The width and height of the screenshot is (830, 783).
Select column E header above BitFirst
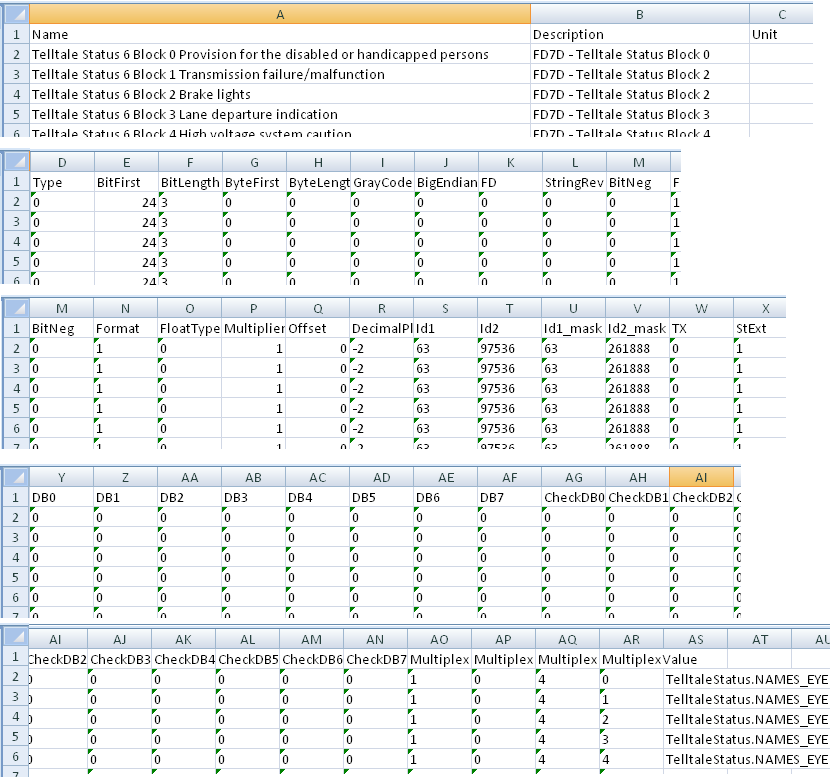coord(127,162)
